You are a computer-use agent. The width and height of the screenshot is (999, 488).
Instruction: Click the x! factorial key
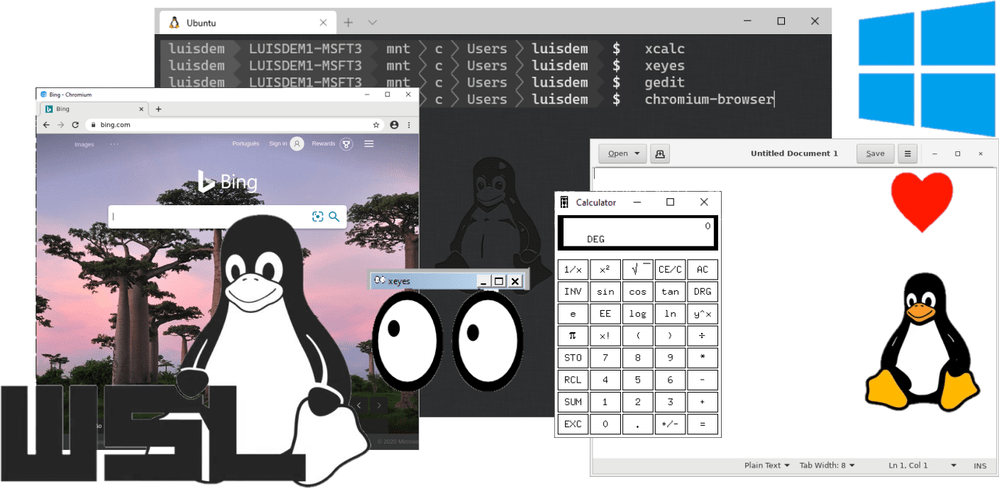click(605, 336)
